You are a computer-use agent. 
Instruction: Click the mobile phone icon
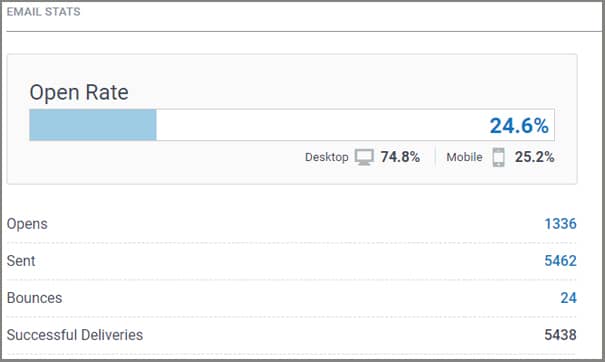click(498, 157)
